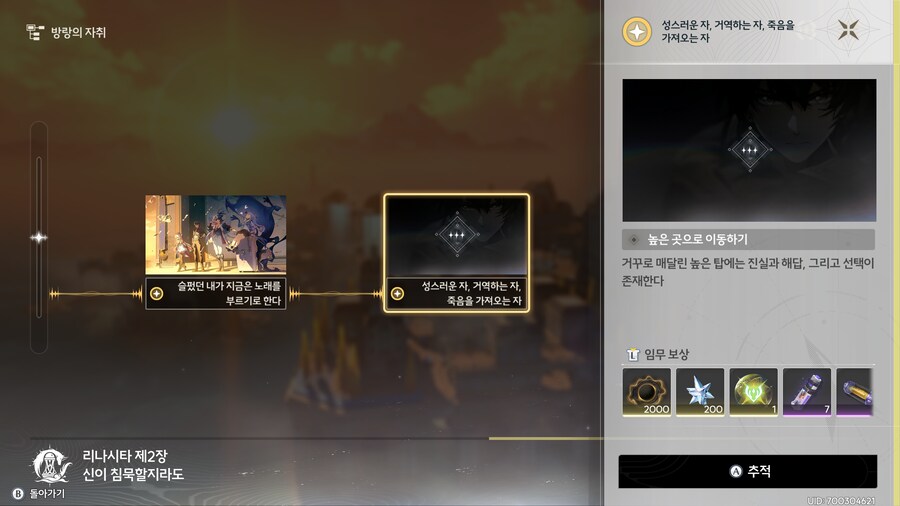The height and width of the screenshot is (506, 900).
Task: Click the 방랑의 자취 title at the top
Action: (x=79, y=32)
